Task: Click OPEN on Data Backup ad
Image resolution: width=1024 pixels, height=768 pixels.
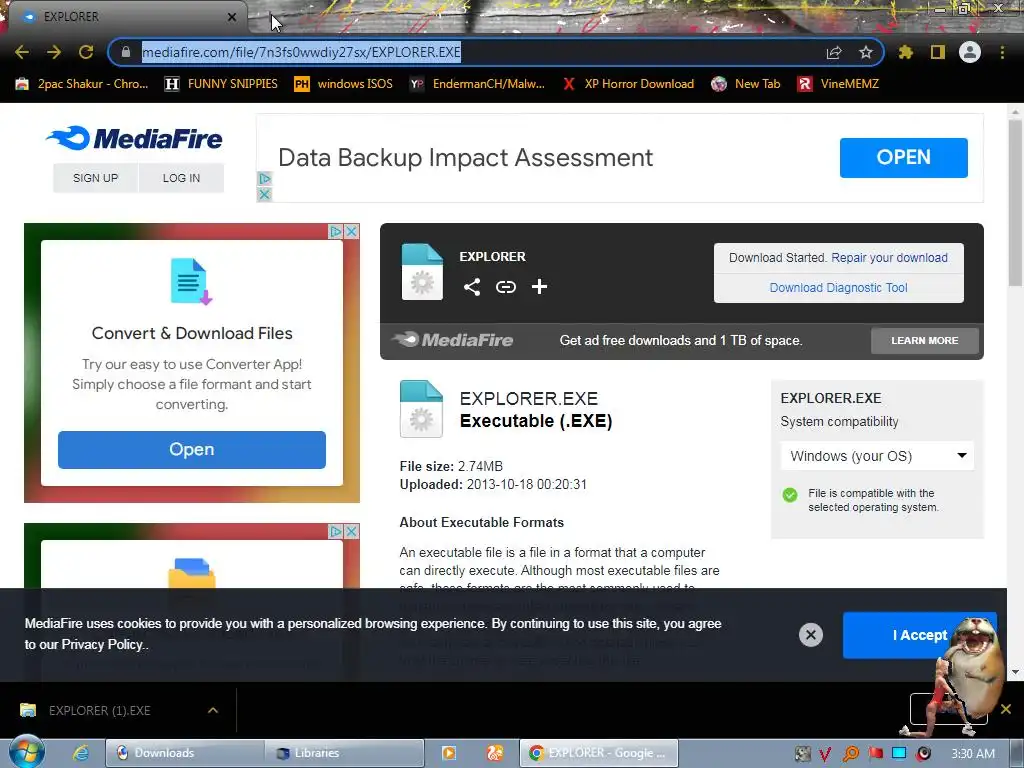Action: tap(903, 157)
